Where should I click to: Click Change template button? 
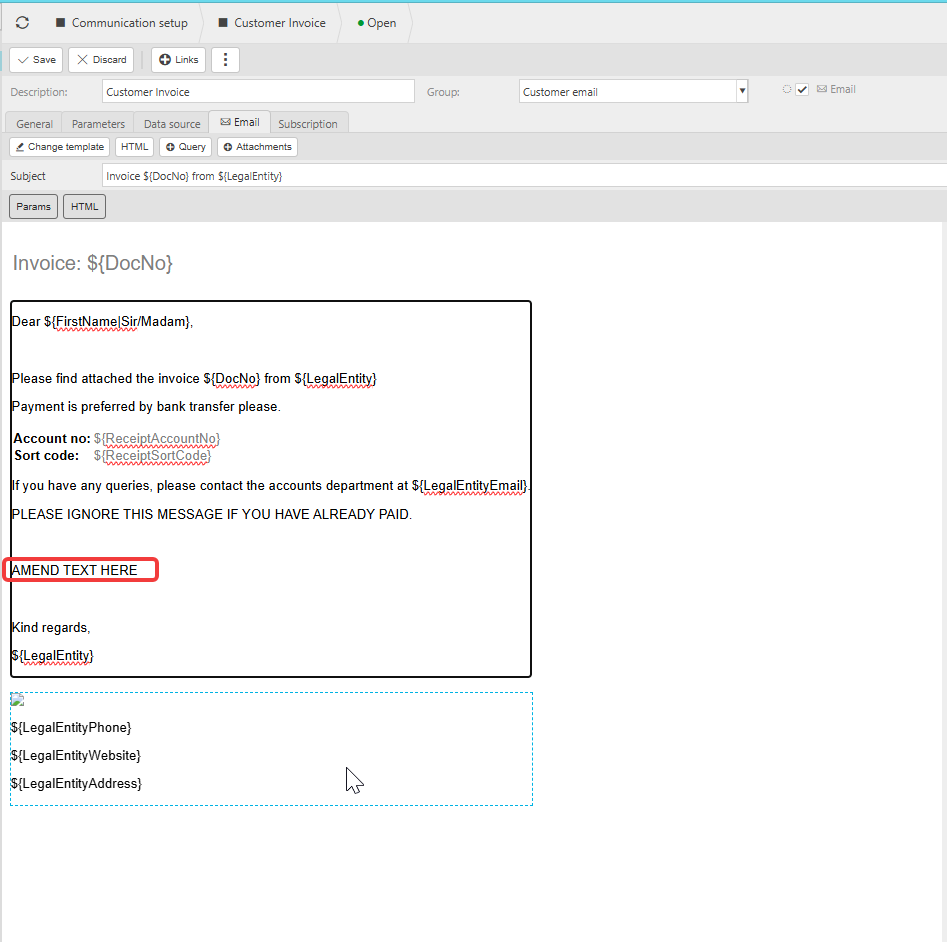pyautogui.click(x=60, y=147)
